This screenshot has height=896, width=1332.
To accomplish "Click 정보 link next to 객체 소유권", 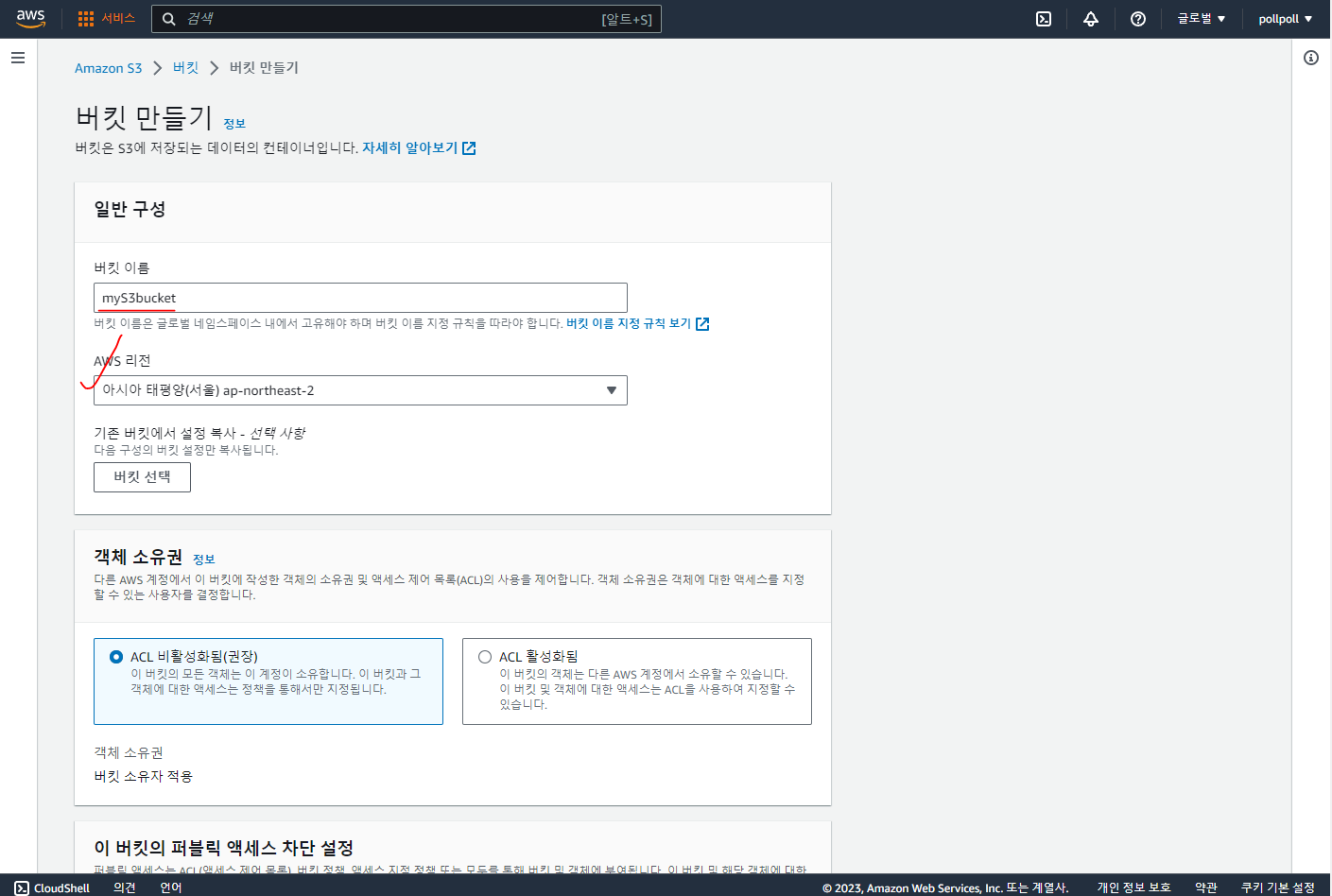I will [204, 560].
